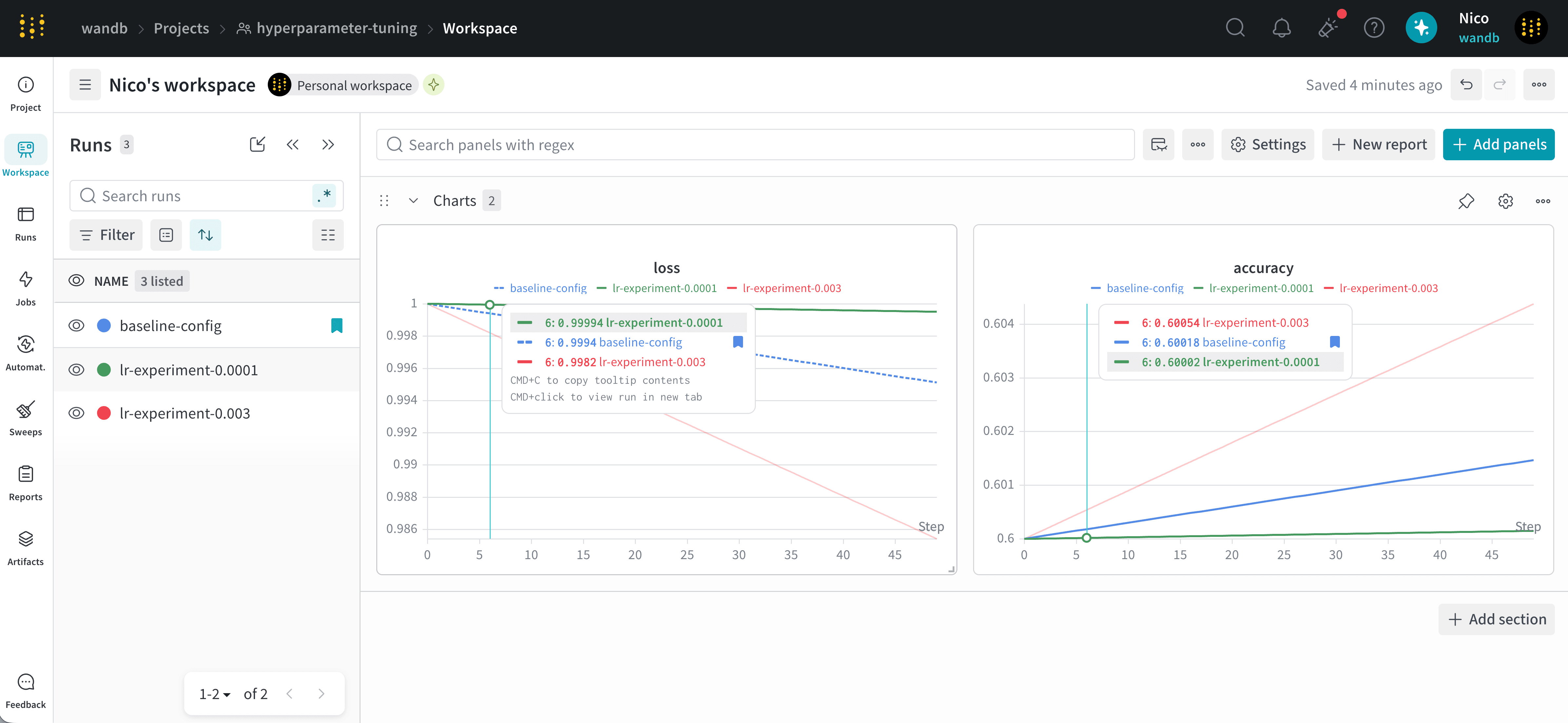Viewport: 1568px width, 723px height.
Task: Open the workspace more options menu
Action: [x=1539, y=85]
